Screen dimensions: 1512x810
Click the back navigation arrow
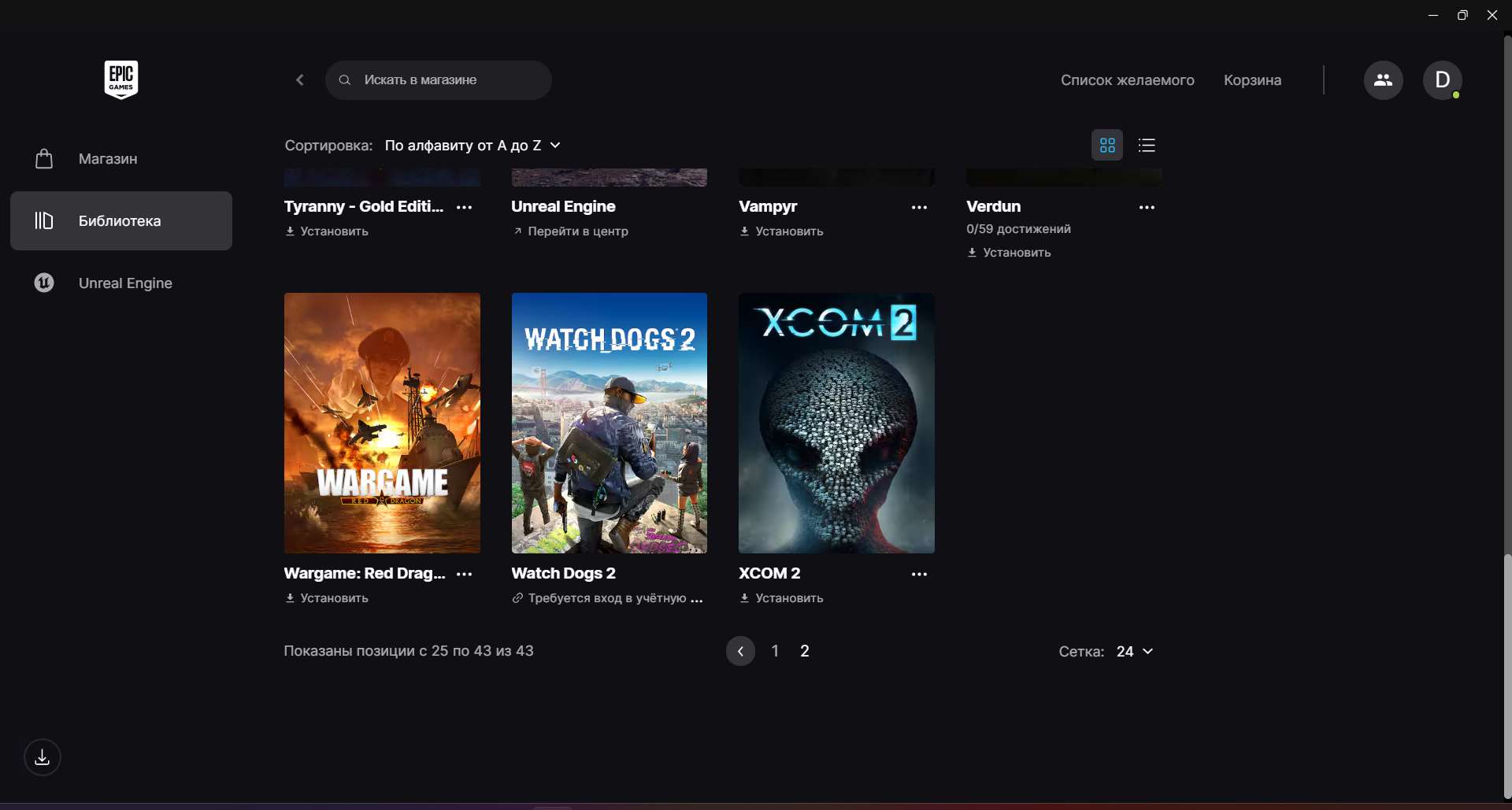tap(300, 80)
